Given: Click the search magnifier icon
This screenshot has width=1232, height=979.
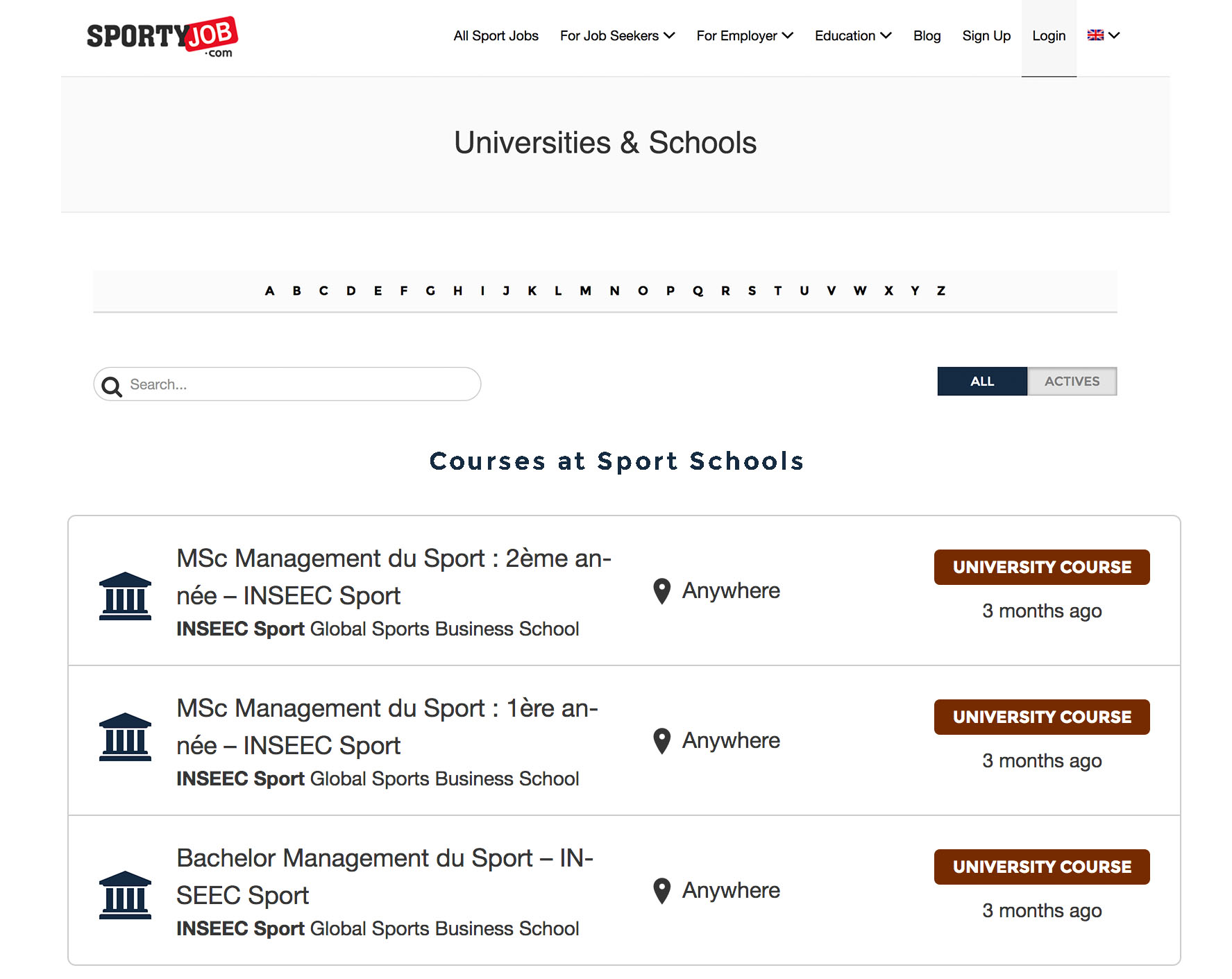Looking at the screenshot, I should (112, 386).
